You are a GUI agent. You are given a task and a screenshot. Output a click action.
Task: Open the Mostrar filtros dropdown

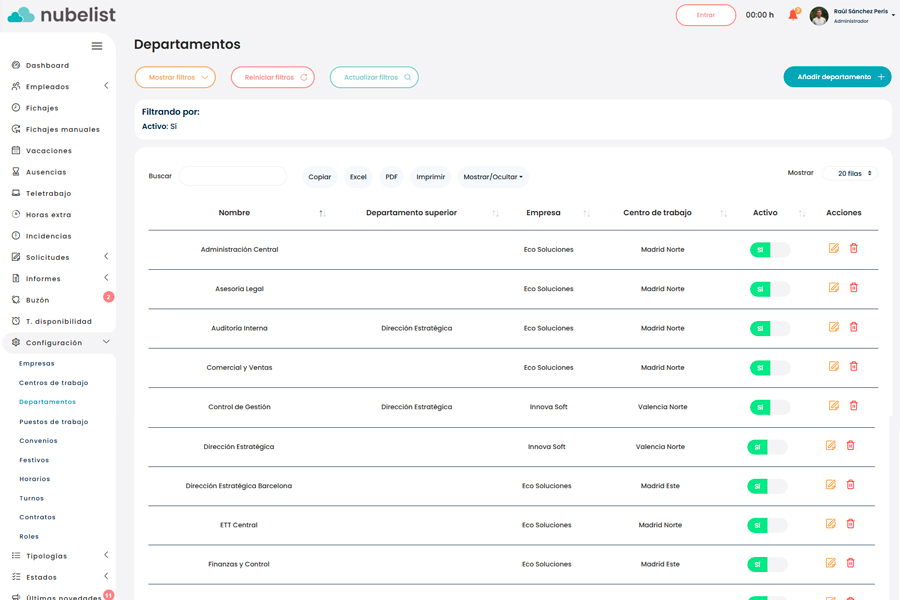175,77
